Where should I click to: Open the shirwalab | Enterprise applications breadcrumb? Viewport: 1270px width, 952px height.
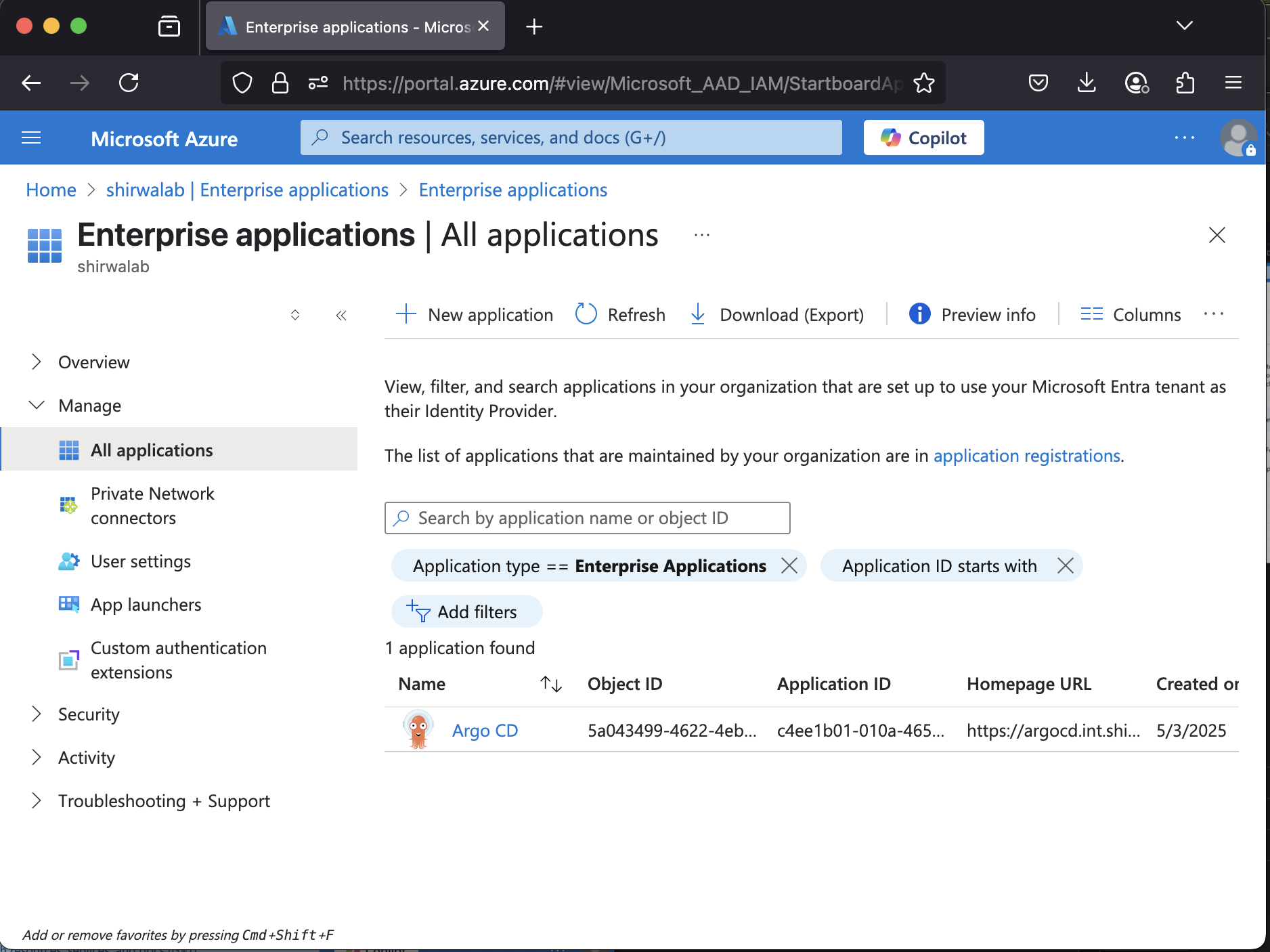247,190
